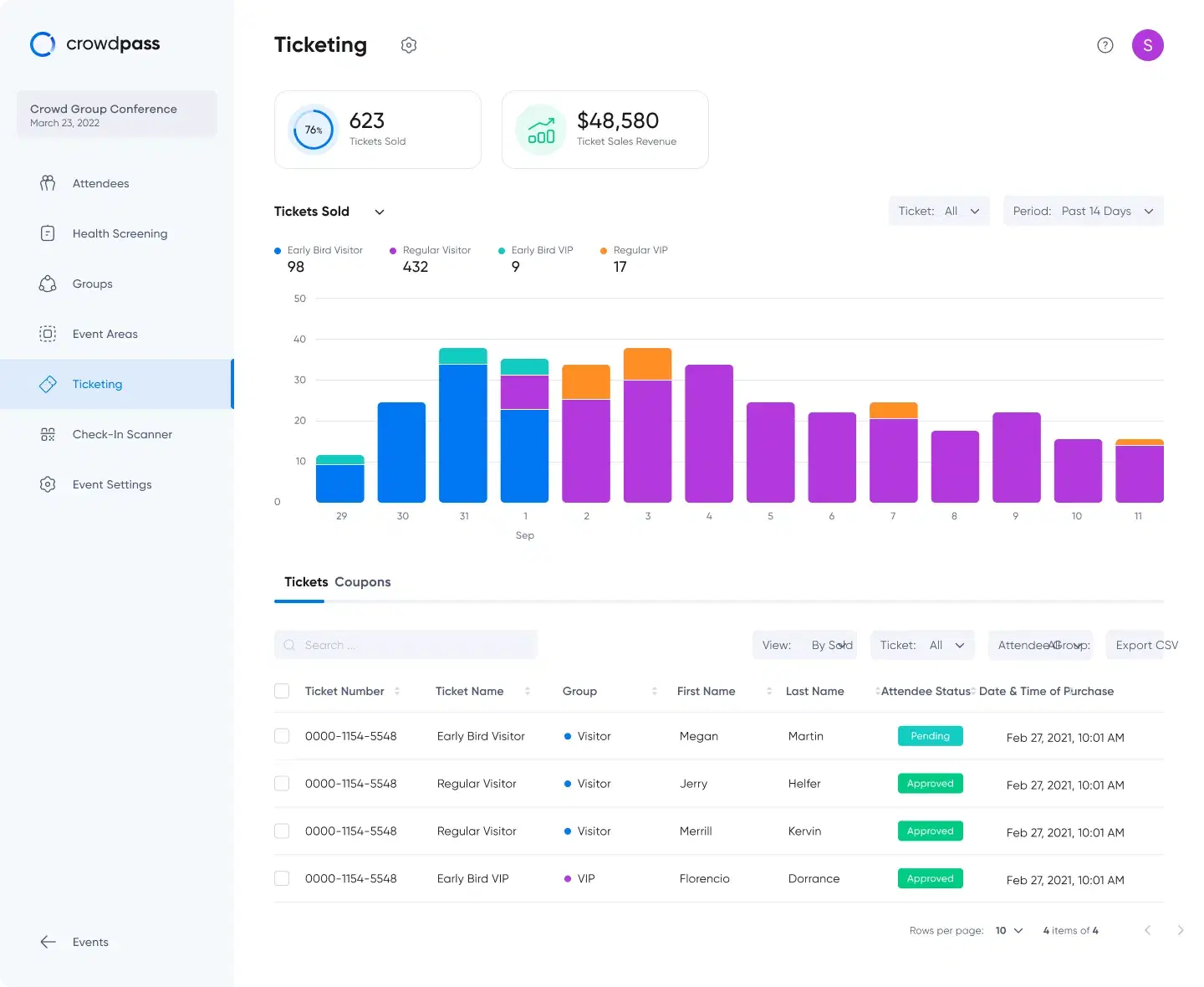The width and height of the screenshot is (1204, 987).
Task: Click the Export CSV button
Action: (x=1146, y=645)
